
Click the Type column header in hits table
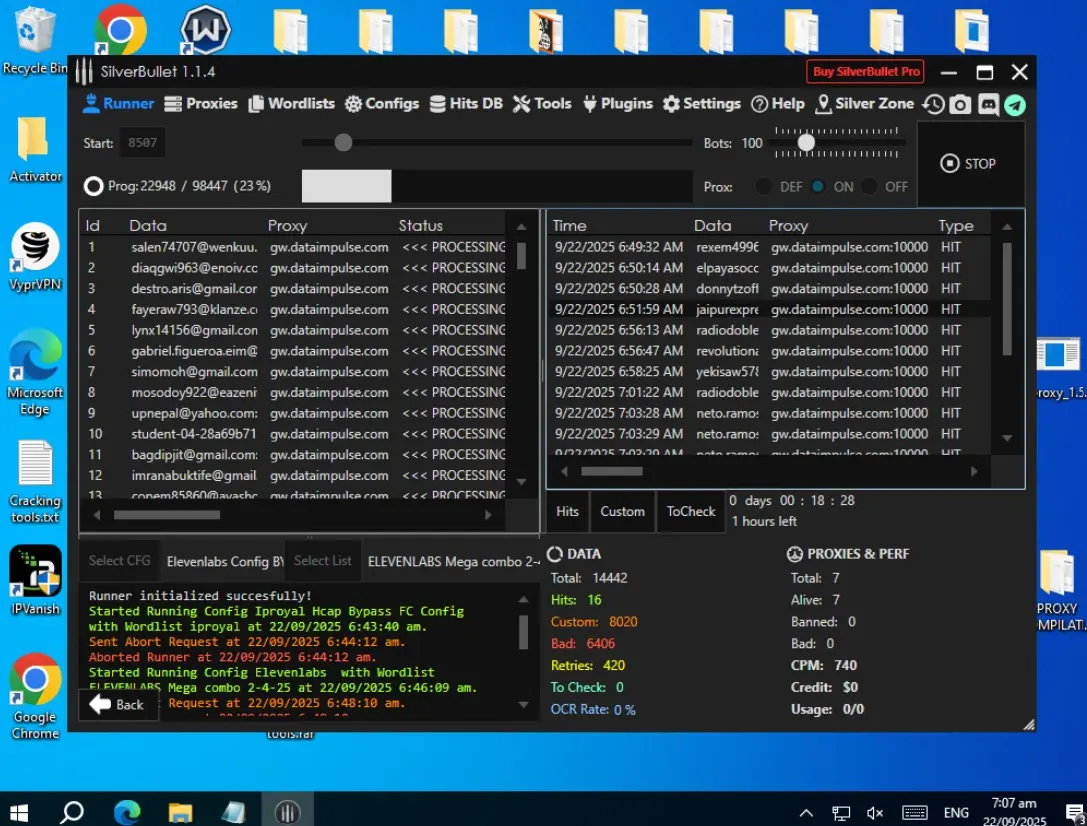coord(955,225)
